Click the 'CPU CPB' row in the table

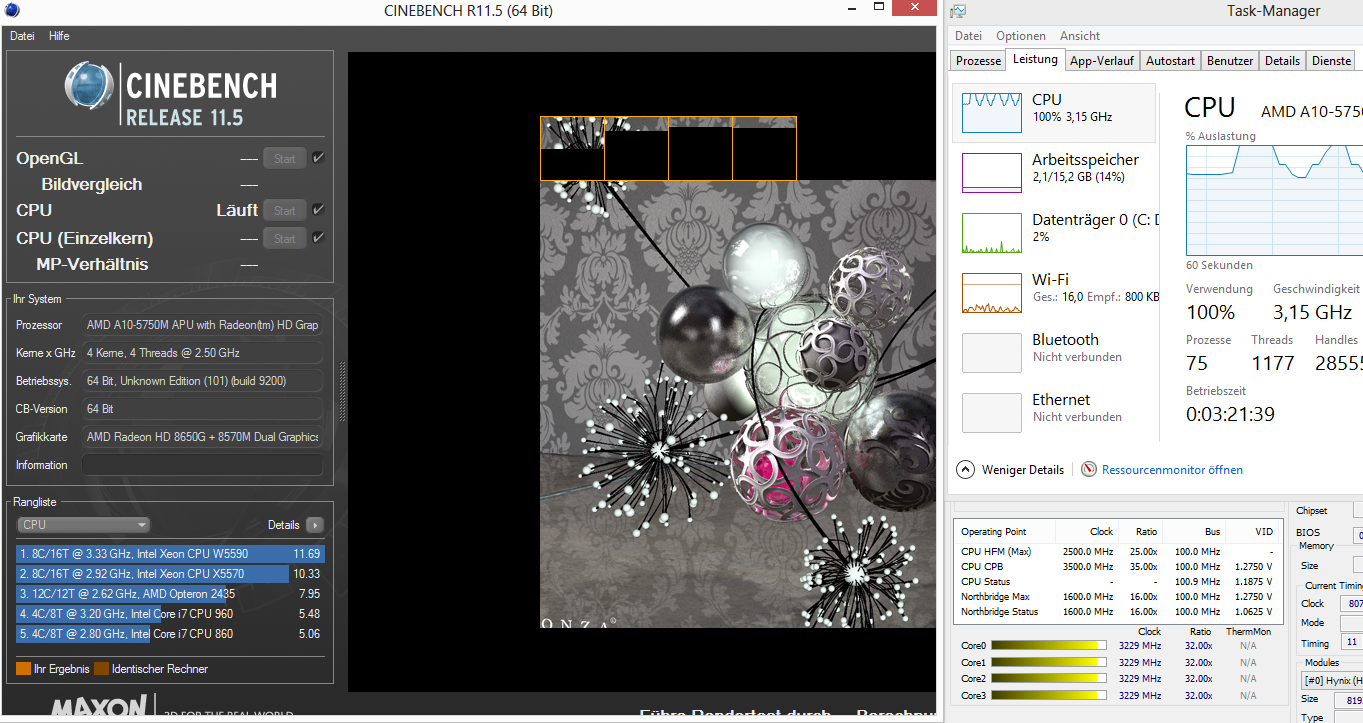click(1118, 567)
